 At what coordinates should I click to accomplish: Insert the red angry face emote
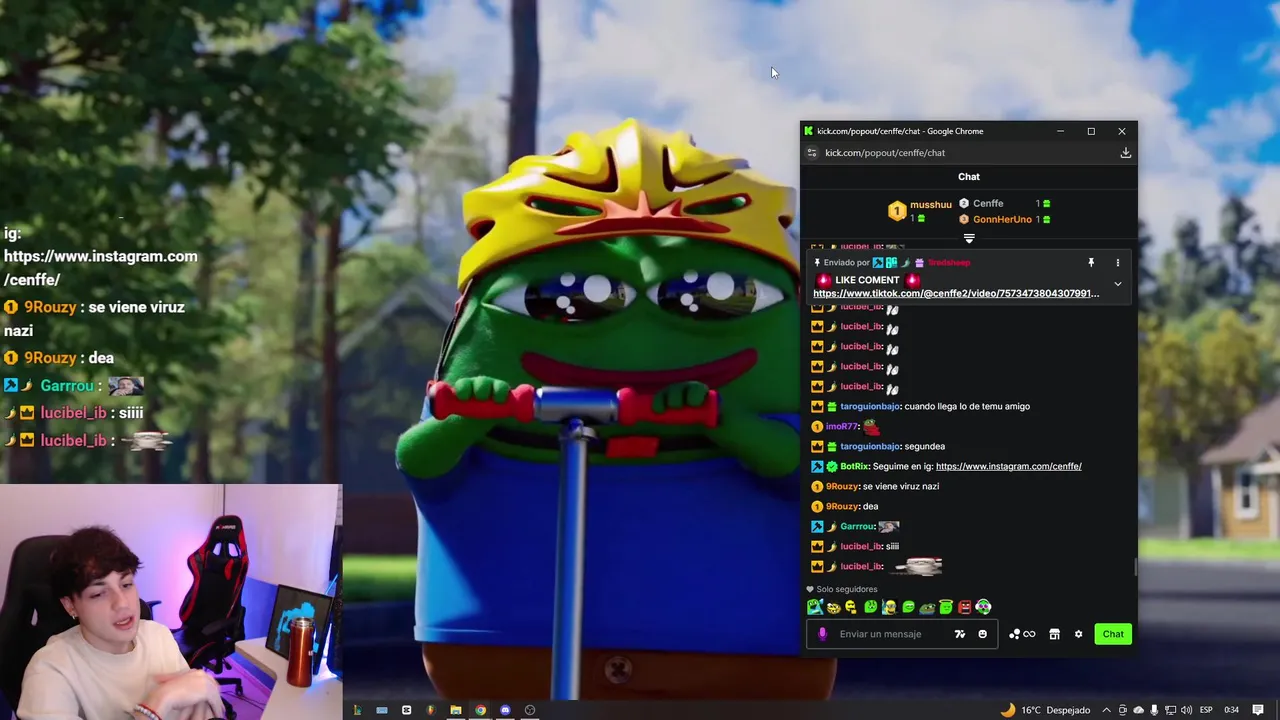pos(965,607)
